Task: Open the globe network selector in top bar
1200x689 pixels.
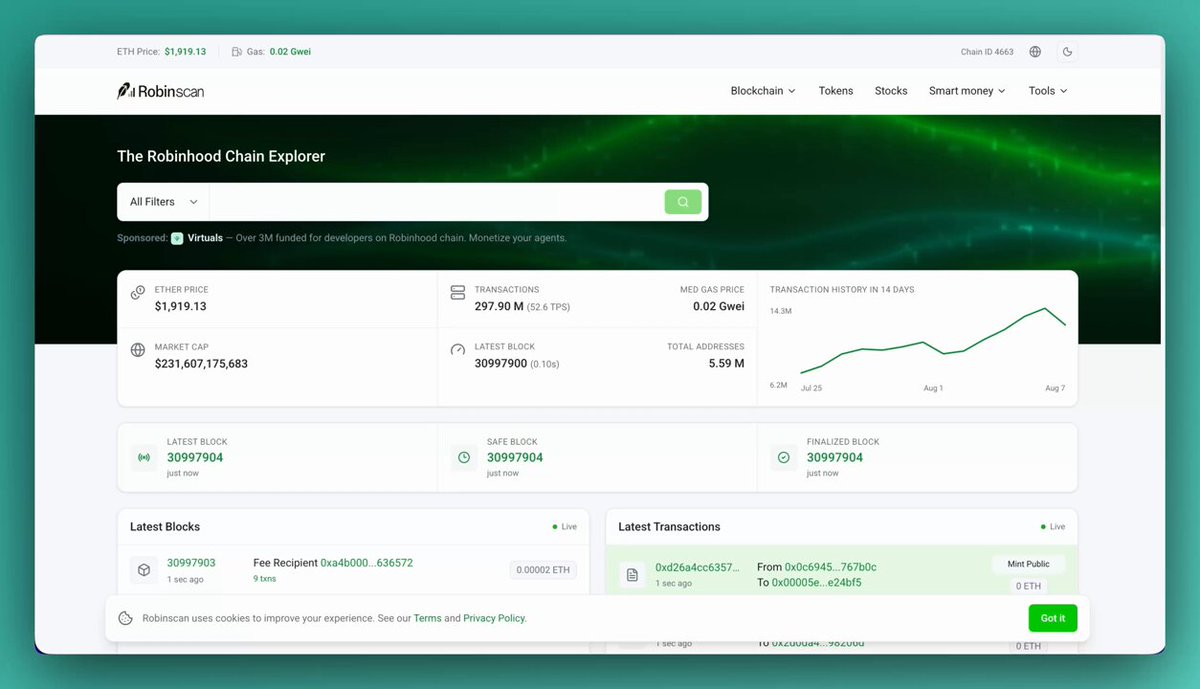Action: 1035,52
